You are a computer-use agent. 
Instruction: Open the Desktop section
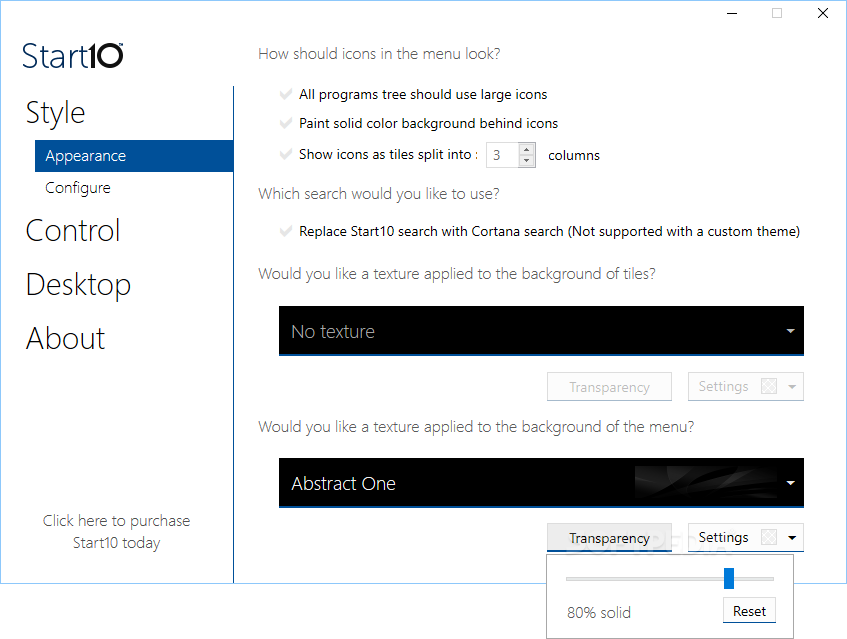[x=78, y=285]
